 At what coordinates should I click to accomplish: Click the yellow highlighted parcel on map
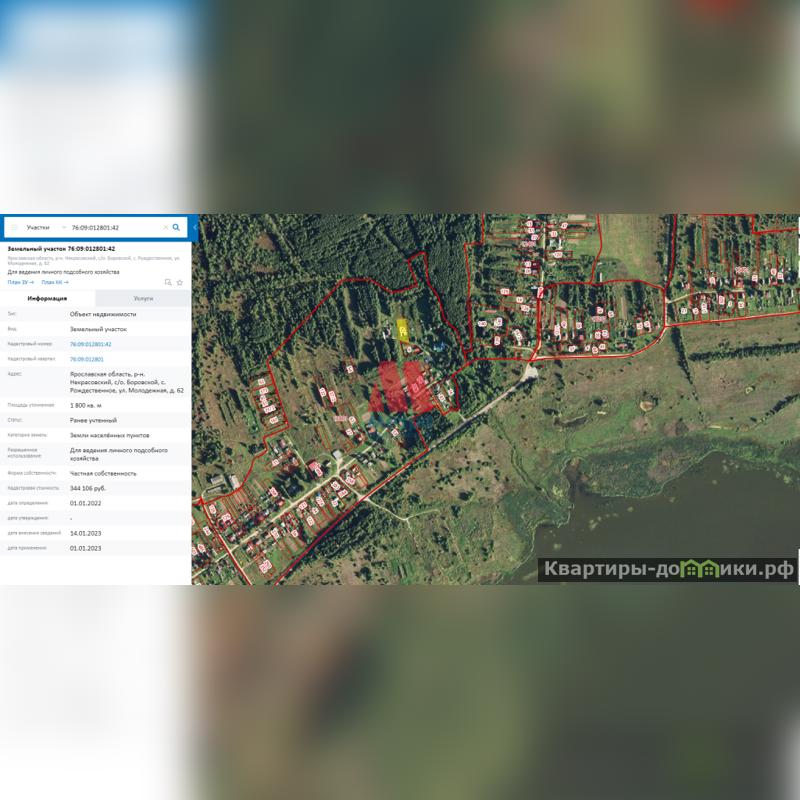[402, 330]
